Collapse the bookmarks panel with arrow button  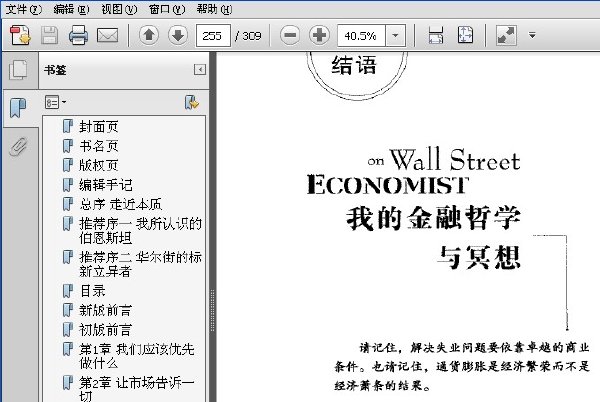[x=200, y=70]
